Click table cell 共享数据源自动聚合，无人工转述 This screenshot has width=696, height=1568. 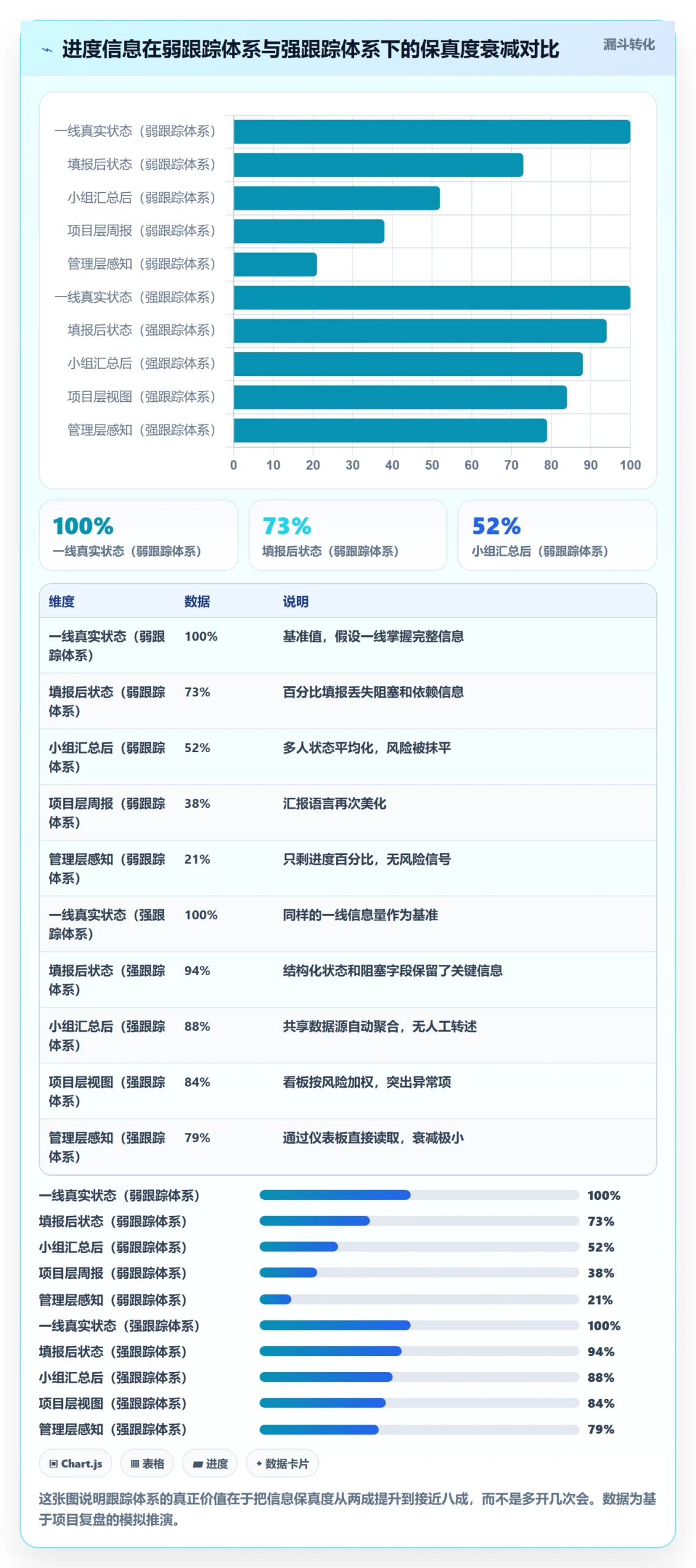coord(380,1027)
